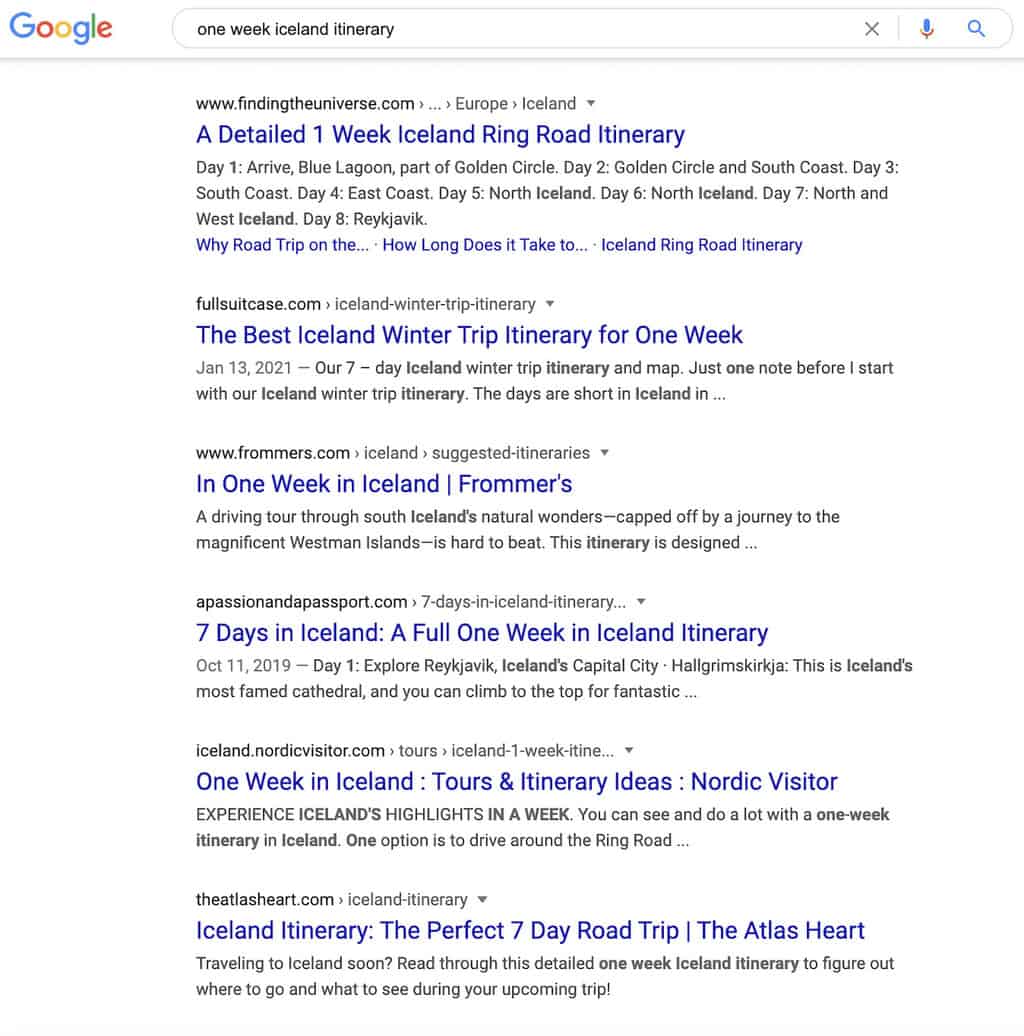Open dropdown arrow next to fullsuitcase.com URL
This screenshot has height=1036, width=1024.
(550, 304)
